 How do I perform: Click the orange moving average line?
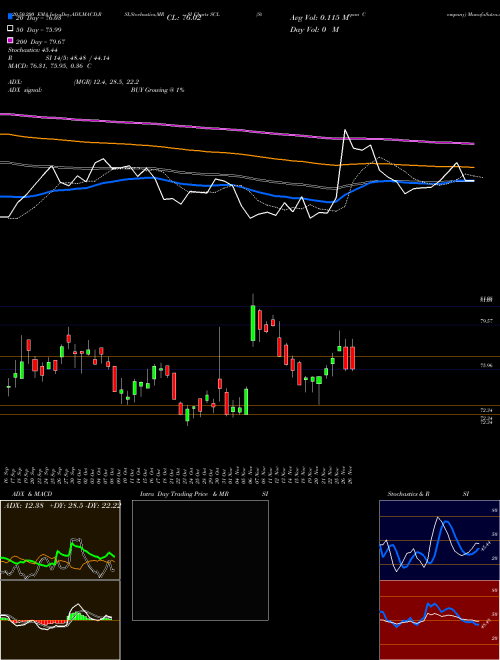click(x=236, y=155)
